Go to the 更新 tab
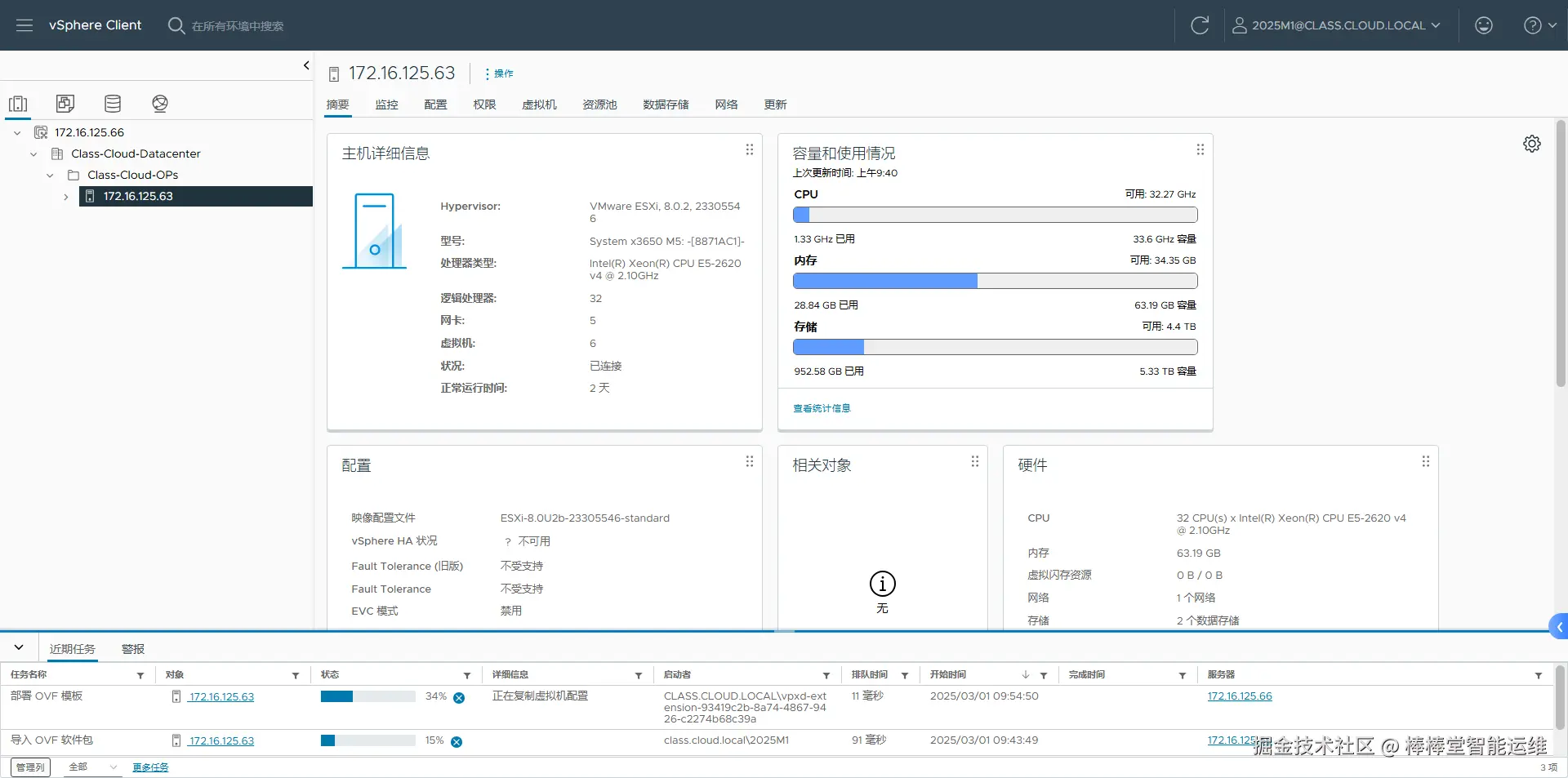Image resolution: width=1568 pixels, height=778 pixels. point(775,104)
